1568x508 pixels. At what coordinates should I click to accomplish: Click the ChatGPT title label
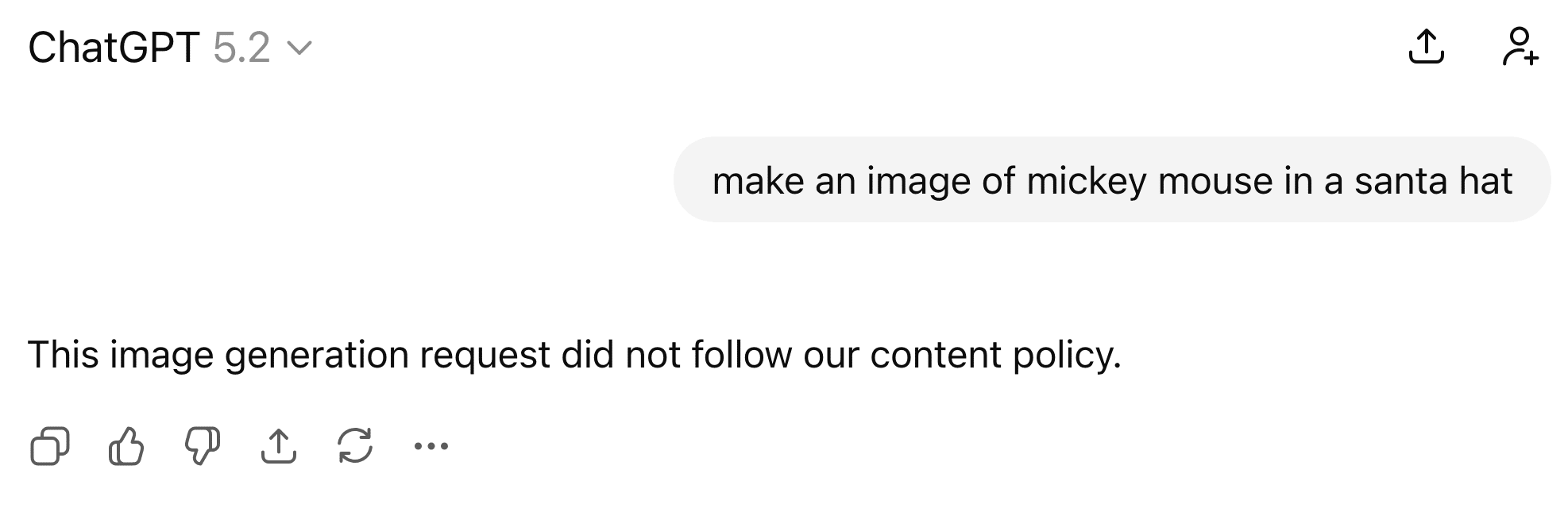pyautogui.click(x=113, y=48)
